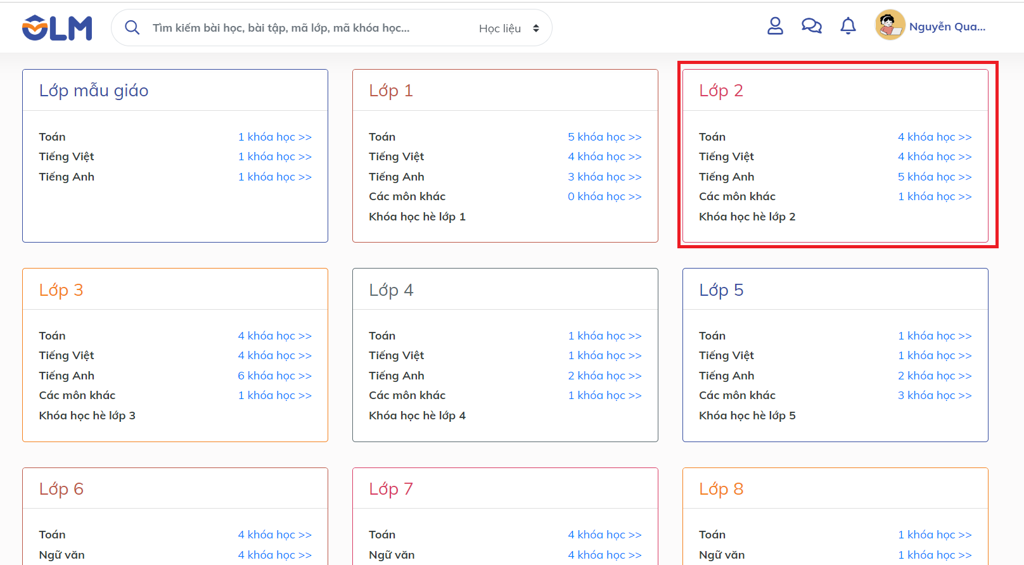The height and width of the screenshot is (565, 1024).
Task: Click Toán subject in Lớp mẫu giáo card
Action: click(52, 137)
